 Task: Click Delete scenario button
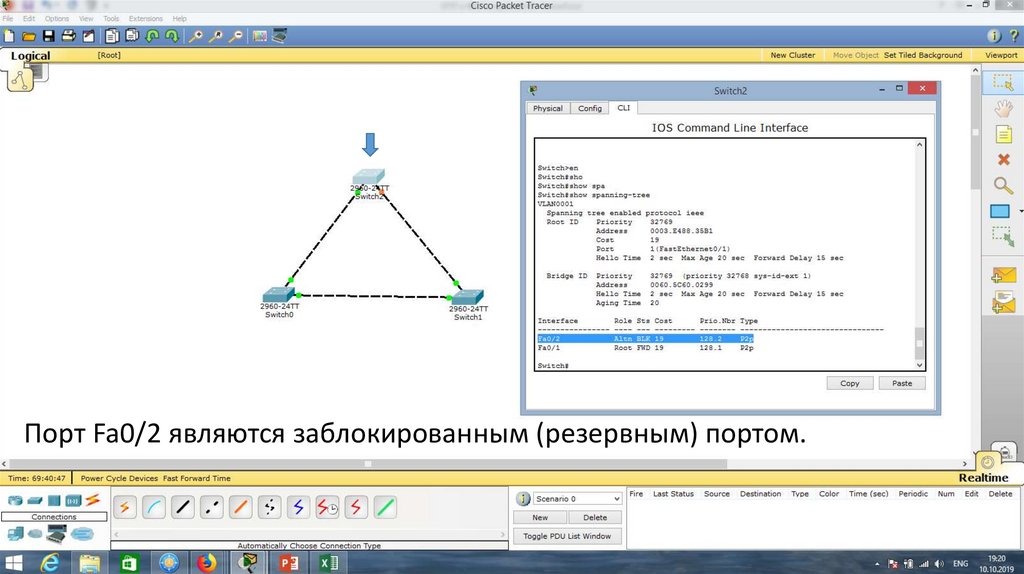(595, 517)
